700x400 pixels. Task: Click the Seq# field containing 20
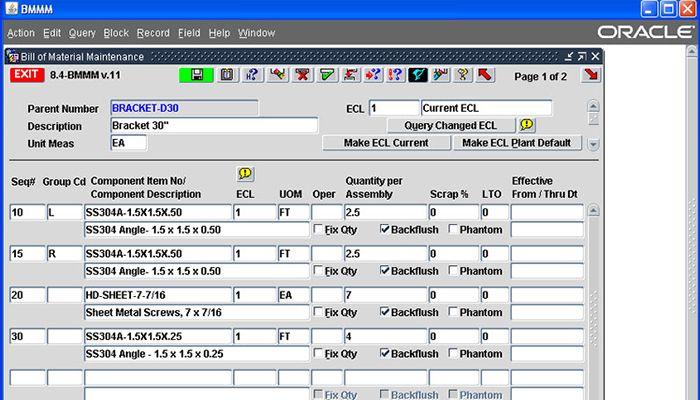[x=28, y=295]
